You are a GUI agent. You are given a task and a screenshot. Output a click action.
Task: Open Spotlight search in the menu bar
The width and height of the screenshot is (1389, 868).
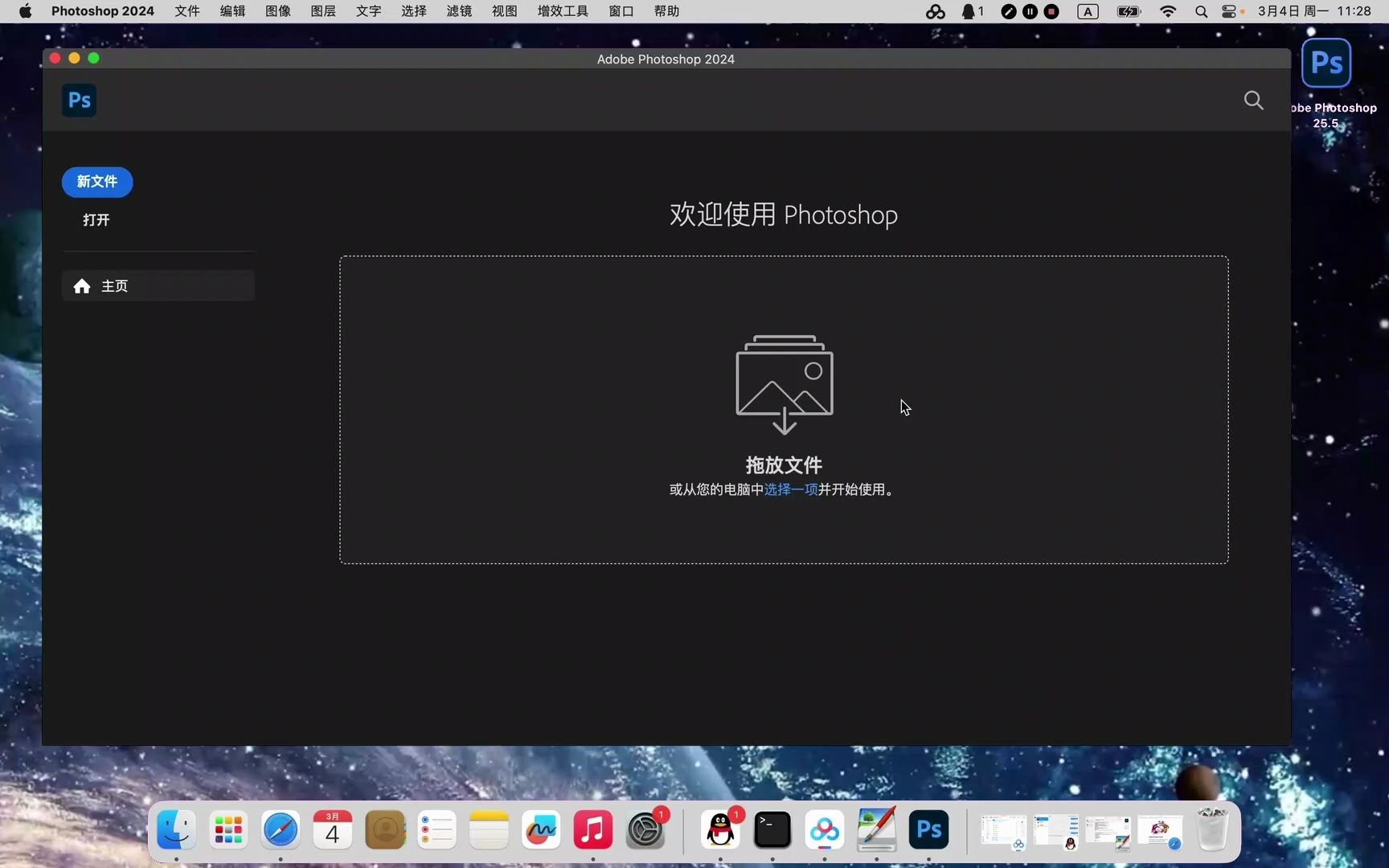[1201, 11]
